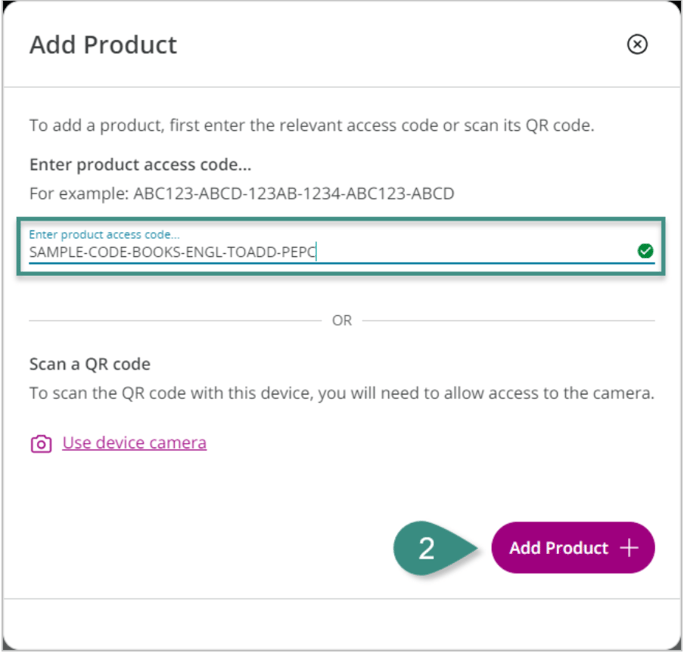Viewport: 684px width, 653px height.
Task: Click the small floating label inside the field
Action: [x=104, y=234]
